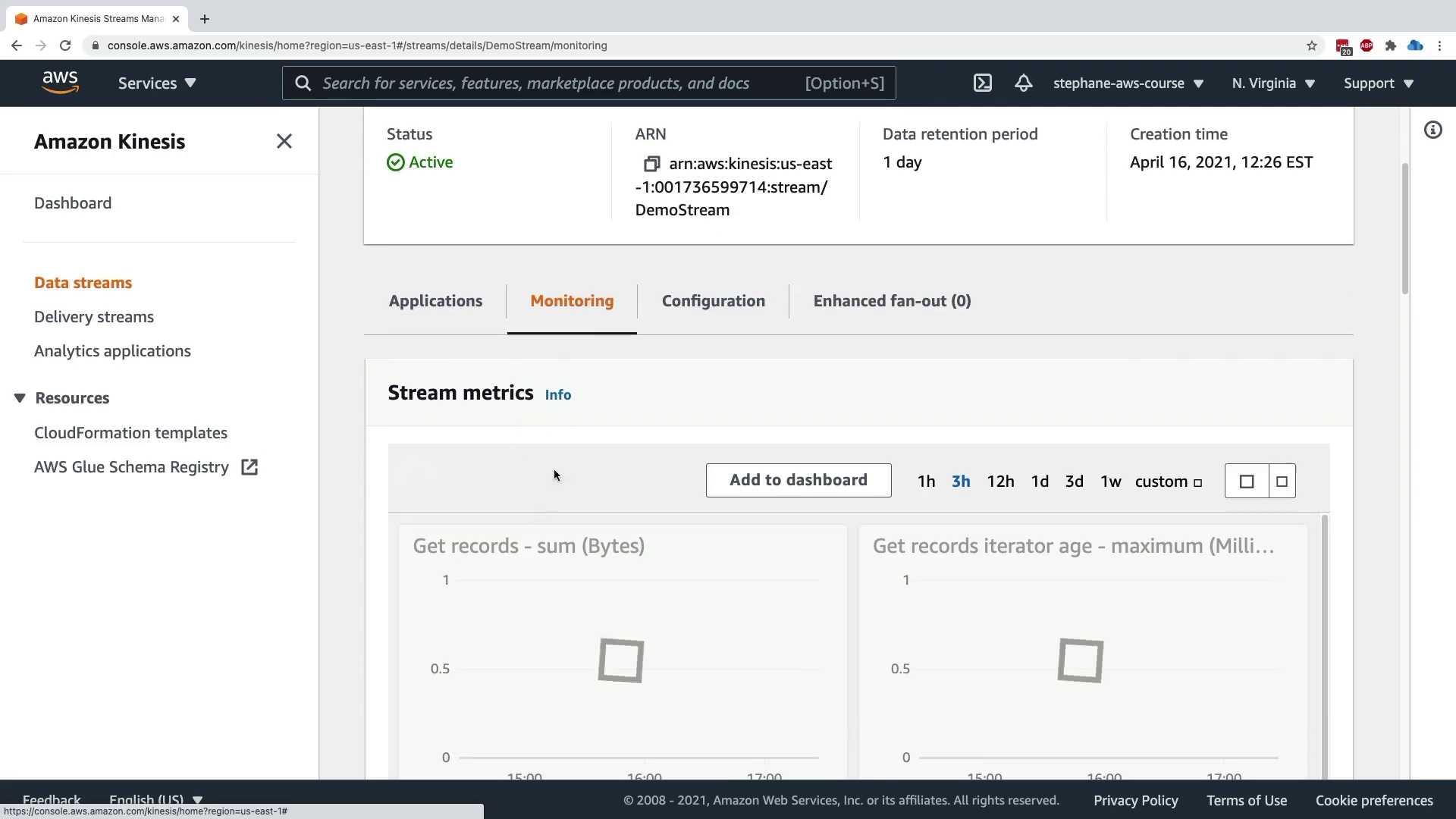The width and height of the screenshot is (1456, 819).
Task: Open the Services dropdown menu
Action: coord(157,83)
